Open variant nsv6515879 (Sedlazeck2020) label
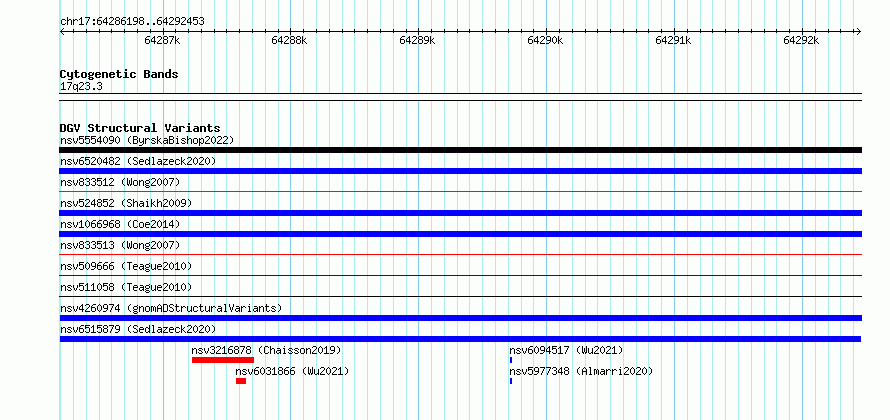The height and width of the screenshot is (420, 890). [138, 329]
